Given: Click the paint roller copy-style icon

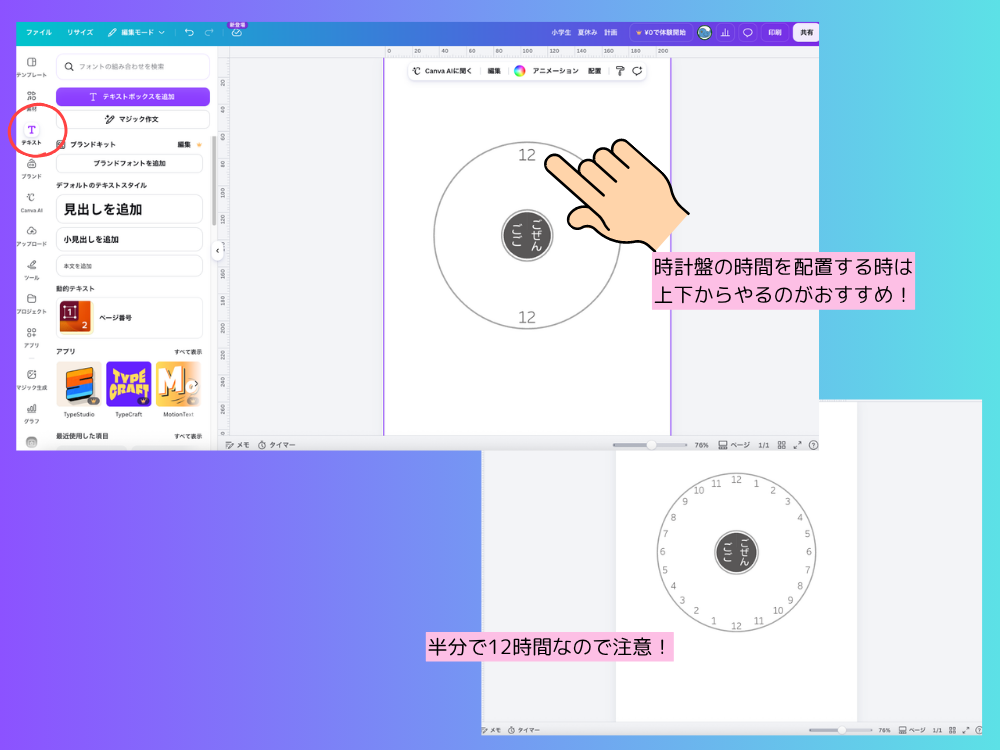Looking at the screenshot, I should (619, 71).
